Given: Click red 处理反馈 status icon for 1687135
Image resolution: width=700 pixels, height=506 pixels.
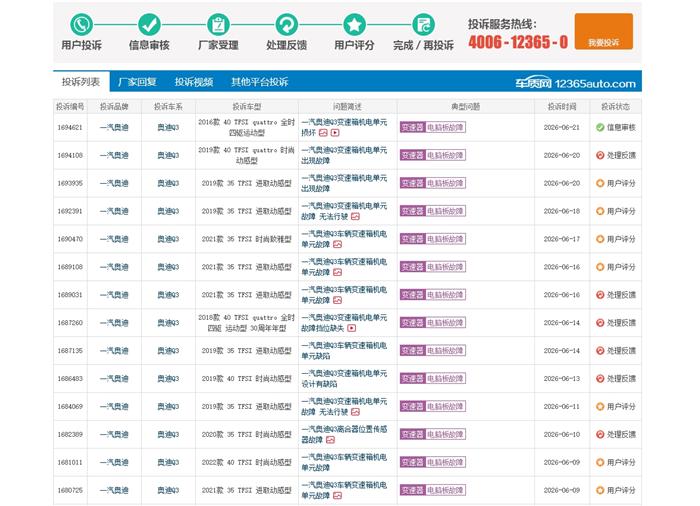Looking at the screenshot, I should [x=600, y=351].
